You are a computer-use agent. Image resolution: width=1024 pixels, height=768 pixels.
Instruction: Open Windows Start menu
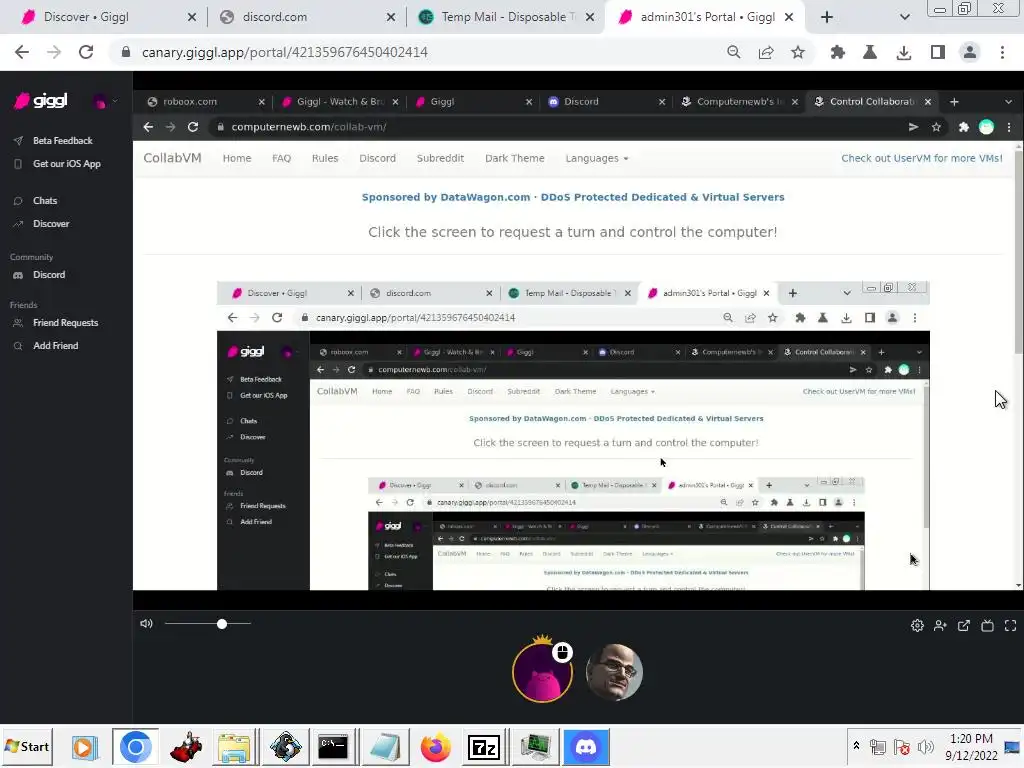[x=27, y=746]
